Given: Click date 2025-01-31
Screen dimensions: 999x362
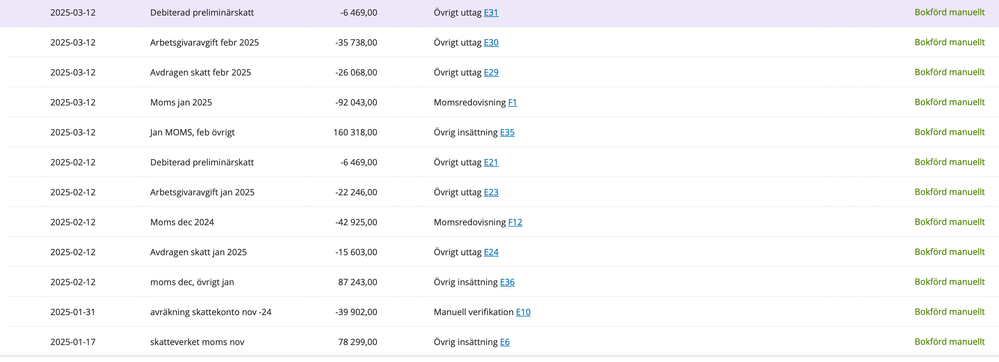Looking at the screenshot, I should coord(73,312).
